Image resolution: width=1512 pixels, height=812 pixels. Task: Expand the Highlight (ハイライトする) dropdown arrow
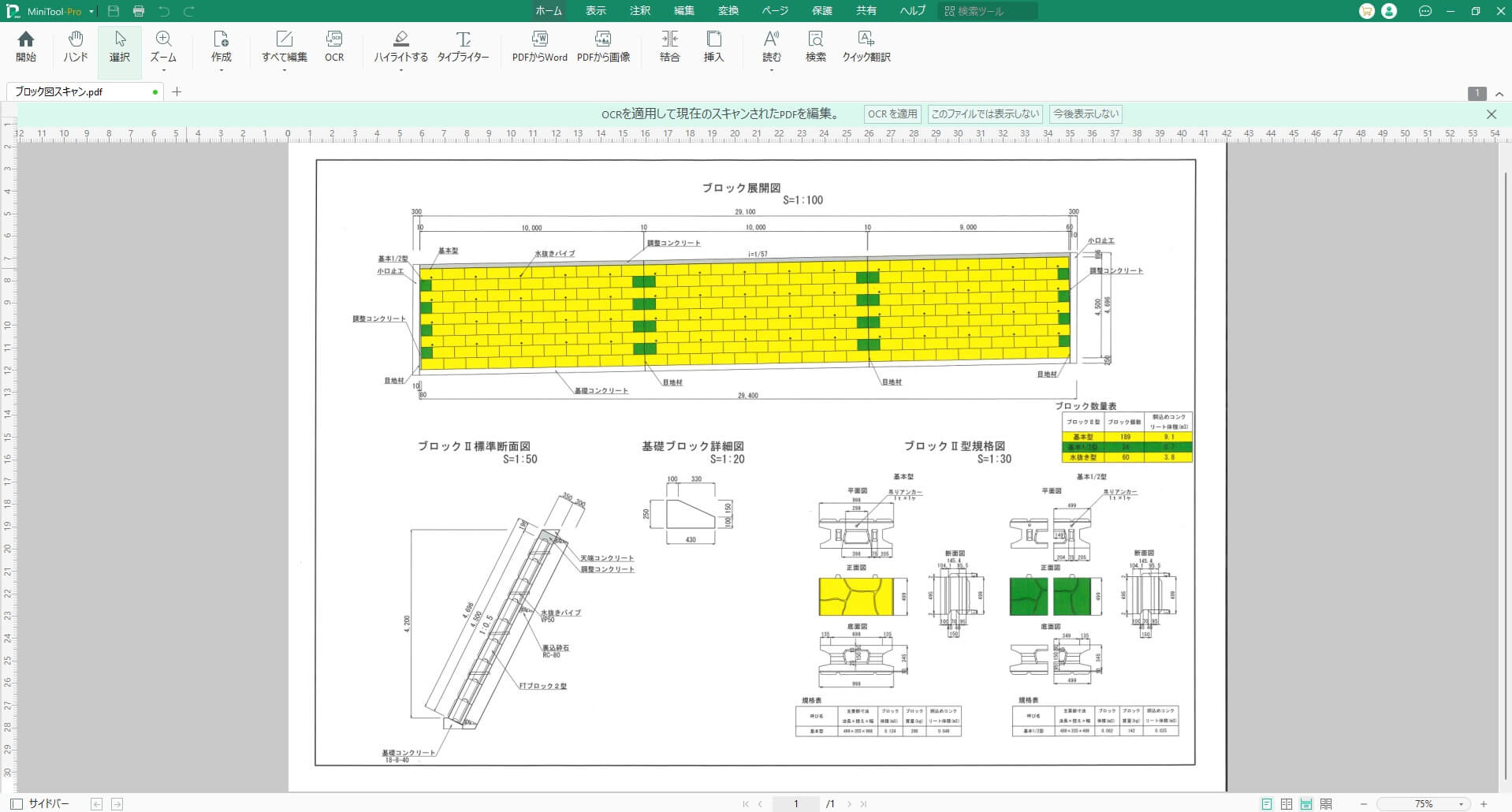click(x=400, y=71)
